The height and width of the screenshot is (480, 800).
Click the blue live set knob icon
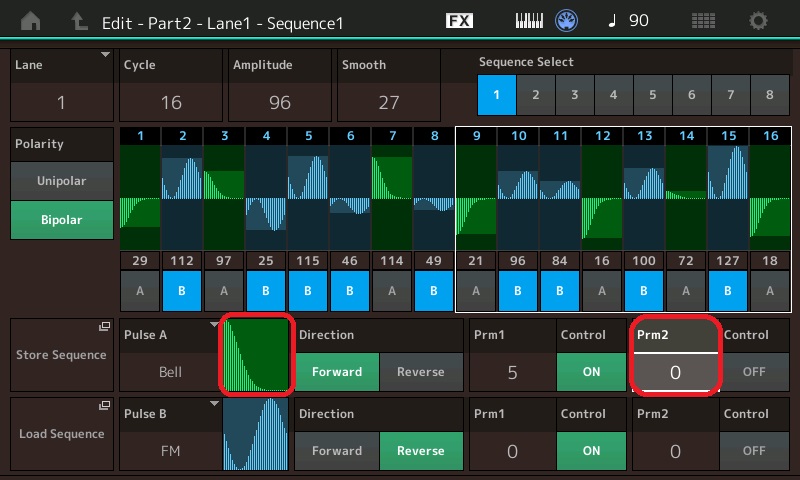tap(567, 20)
